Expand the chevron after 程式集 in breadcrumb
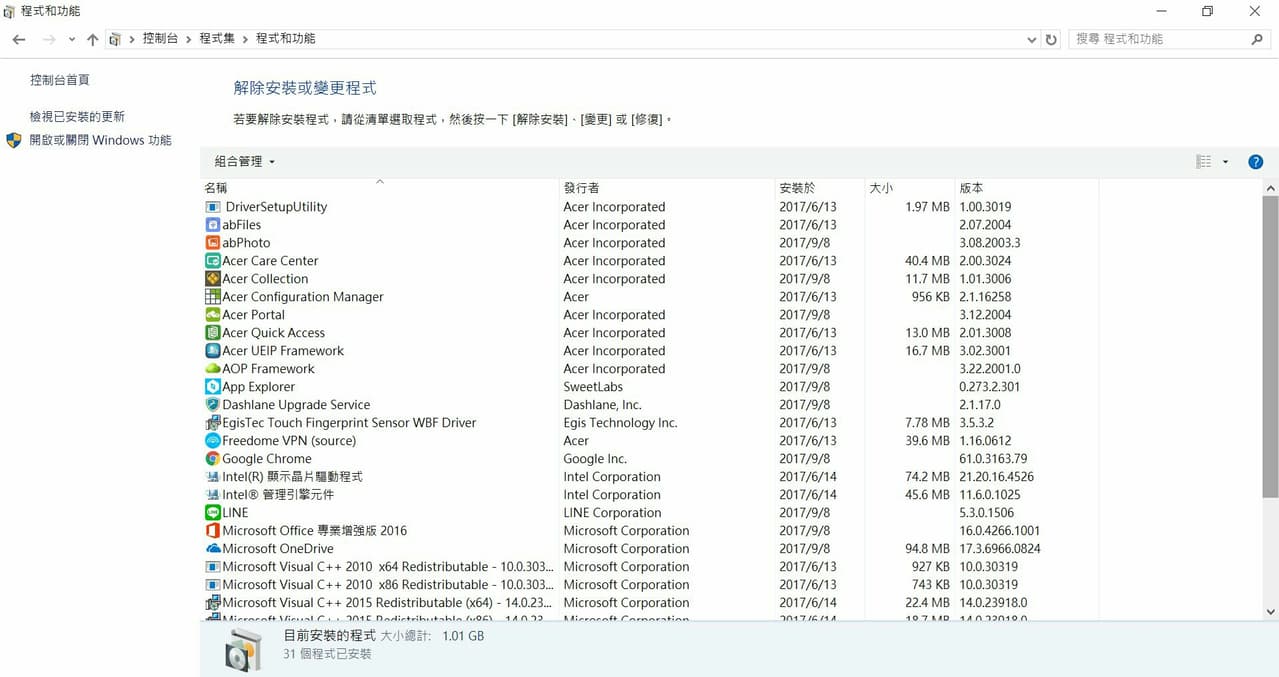The image size is (1279, 677). click(x=246, y=39)
